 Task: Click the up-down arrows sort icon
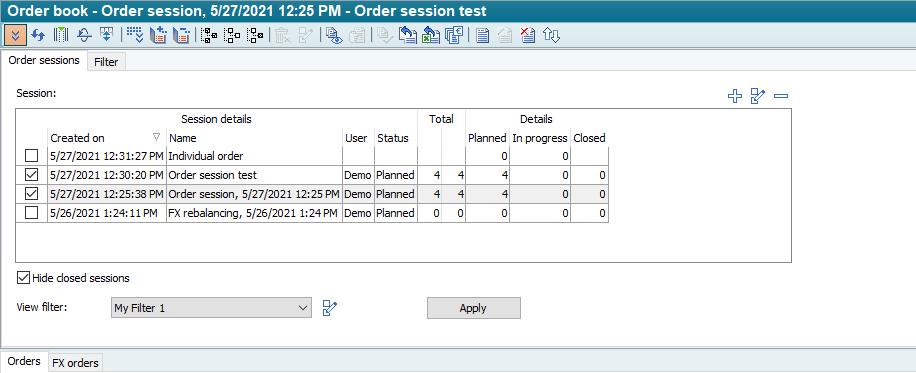(551, 36)
